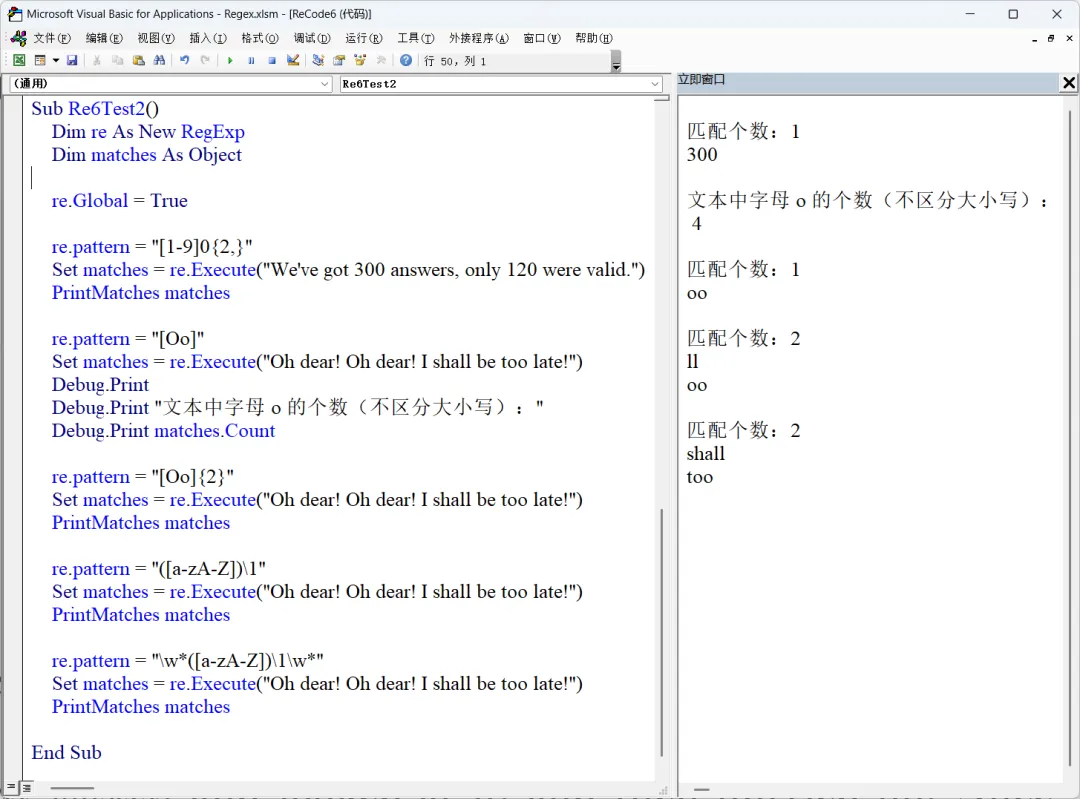Open the 帮助 menu
The height and width of the screenshot is (799, 1080).
[594, 38]
